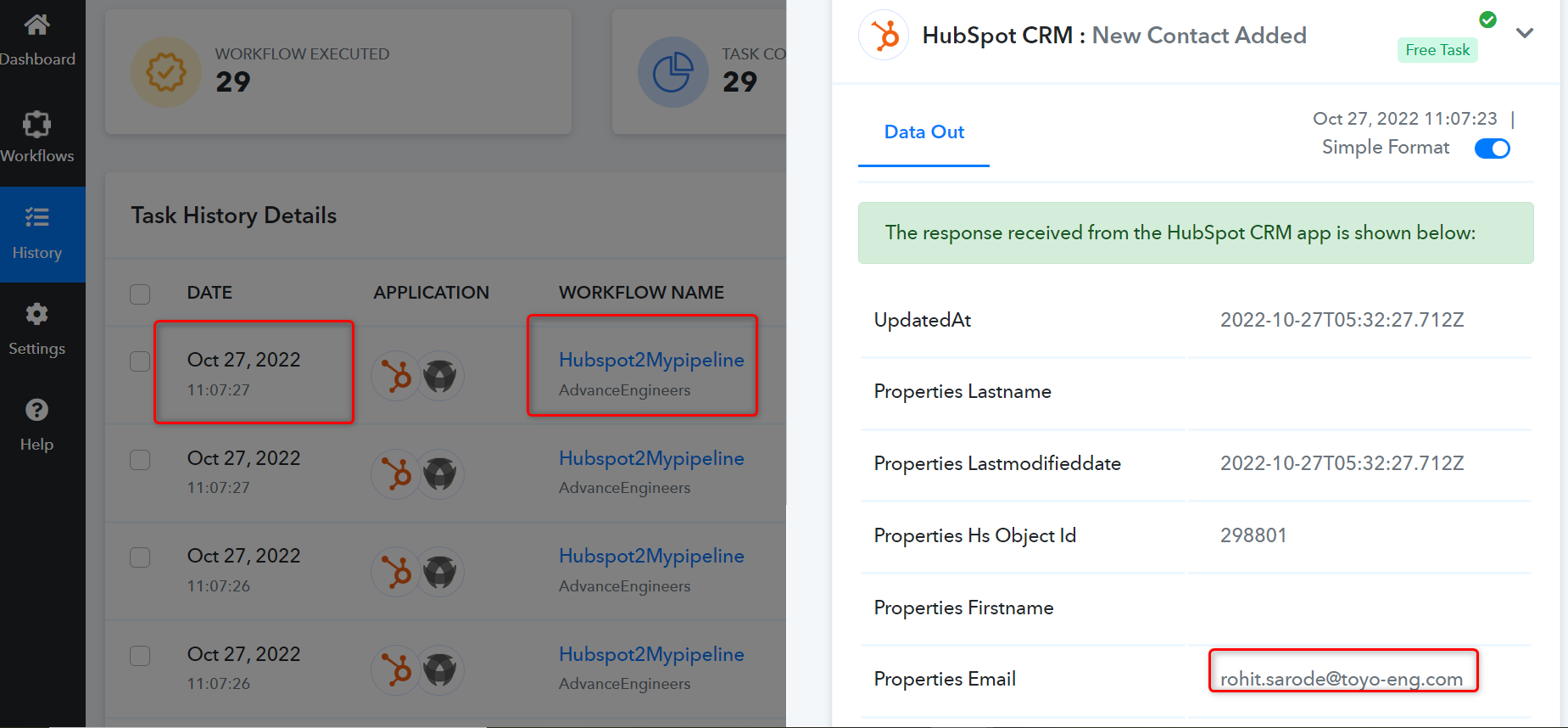Click the Properties Lastname label
This screenshot has height=728, width=1568.
coord(963,391)
